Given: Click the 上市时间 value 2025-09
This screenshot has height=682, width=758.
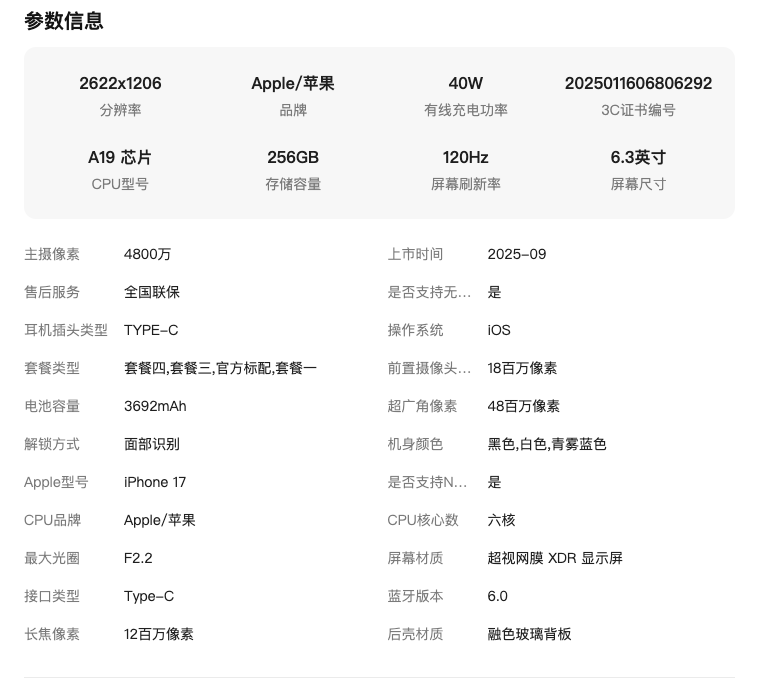Looking at the screenshot, I should point(517,254).
